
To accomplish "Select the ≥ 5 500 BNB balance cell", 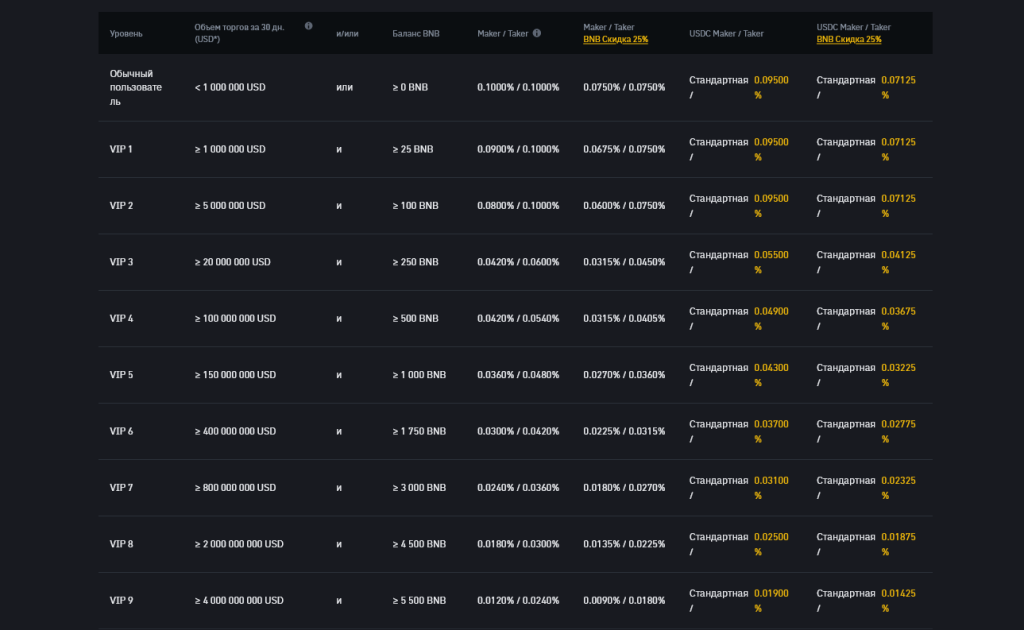I will click(x=419, y=600).
